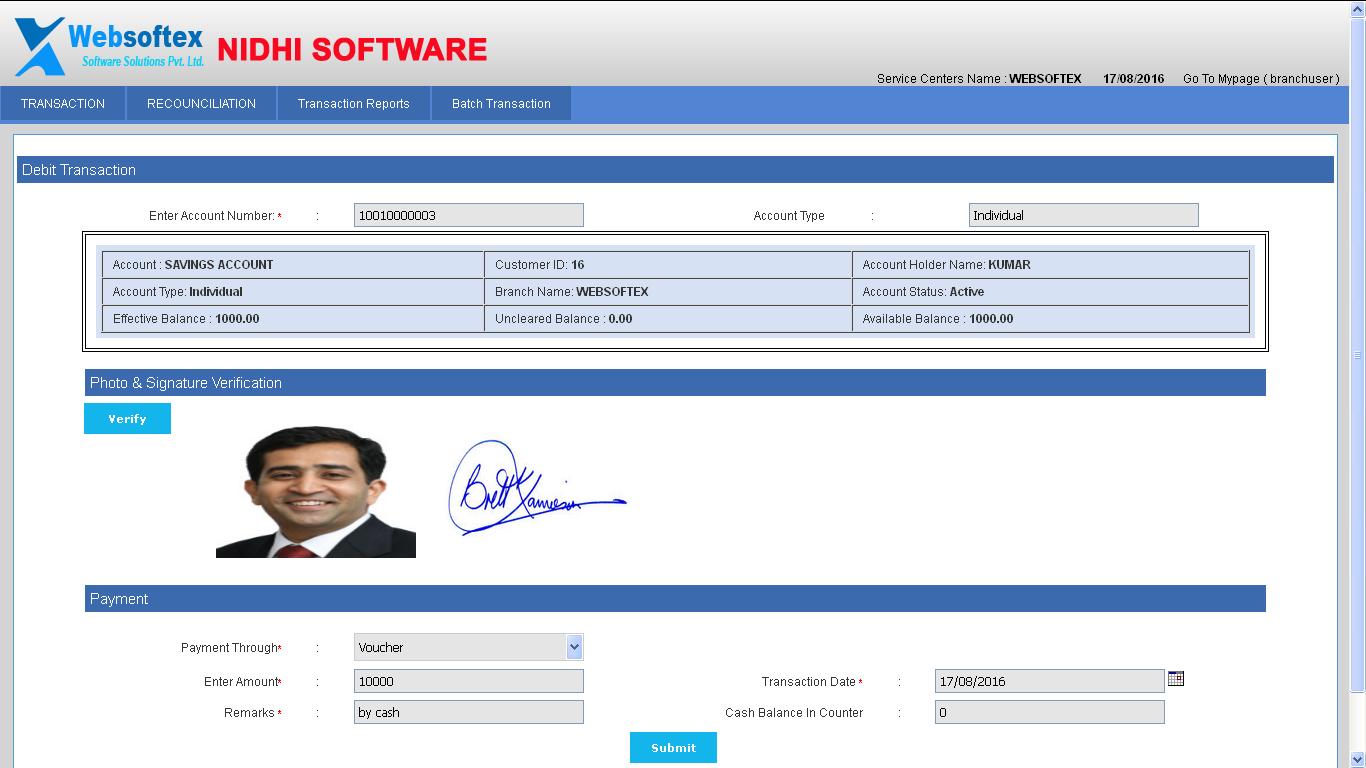
Task: Open the Transaction Reports menu
Action: pyautogui.click(x=353, y=104)
